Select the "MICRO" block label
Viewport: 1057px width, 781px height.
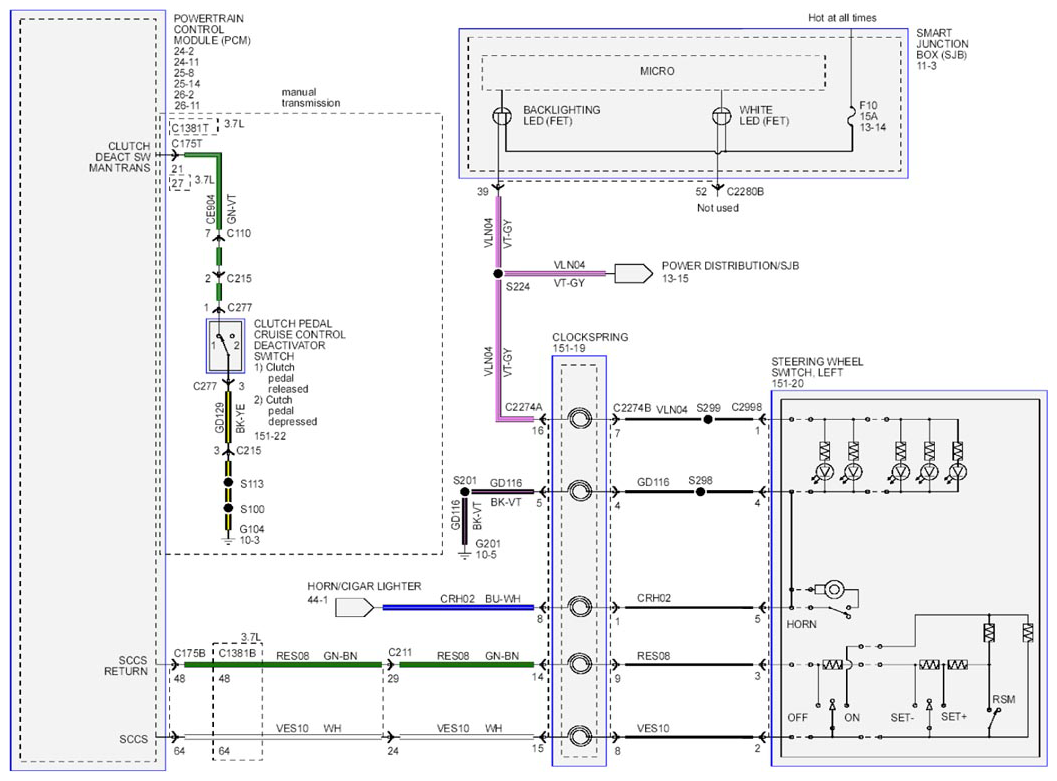coord(657,71)
